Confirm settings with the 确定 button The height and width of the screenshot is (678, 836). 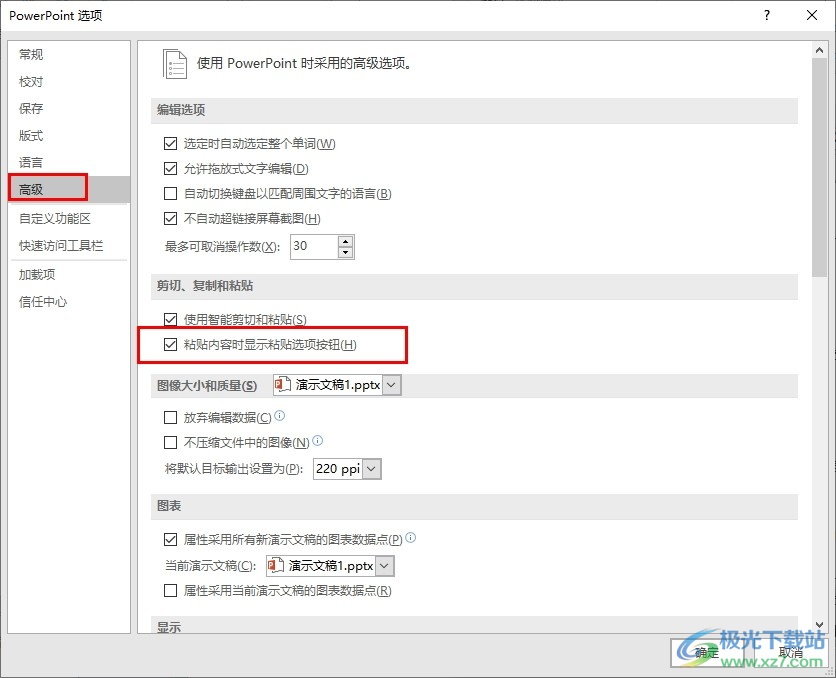[707, 652]
